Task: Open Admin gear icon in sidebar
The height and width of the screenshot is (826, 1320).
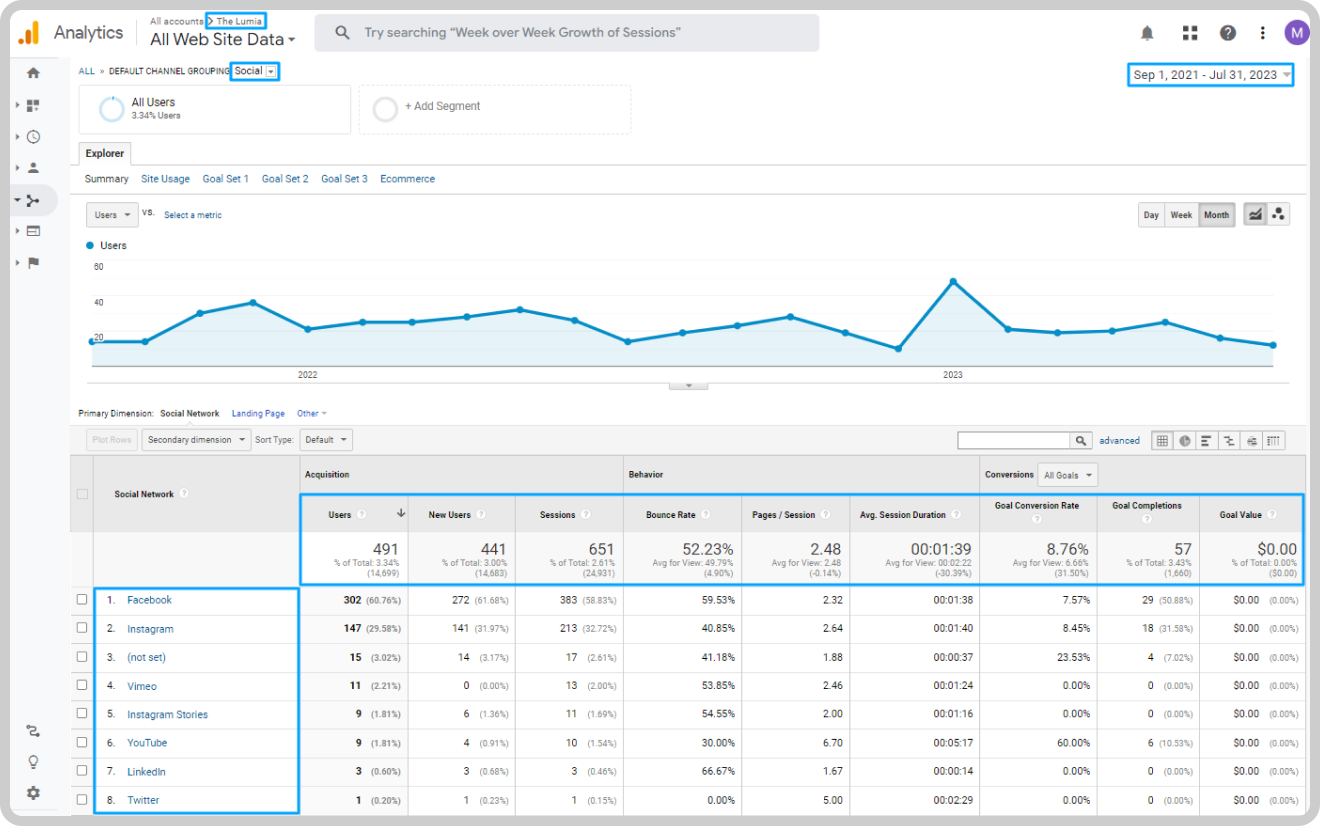Action: [34, 793]
